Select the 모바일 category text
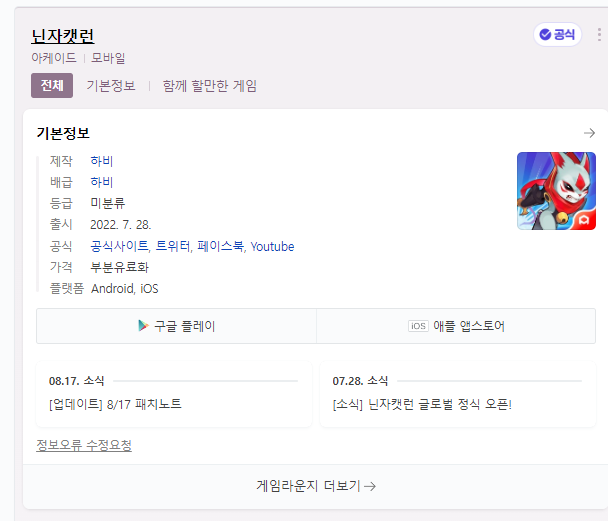This screenshot has width=608, height=521. pos(108,58)
